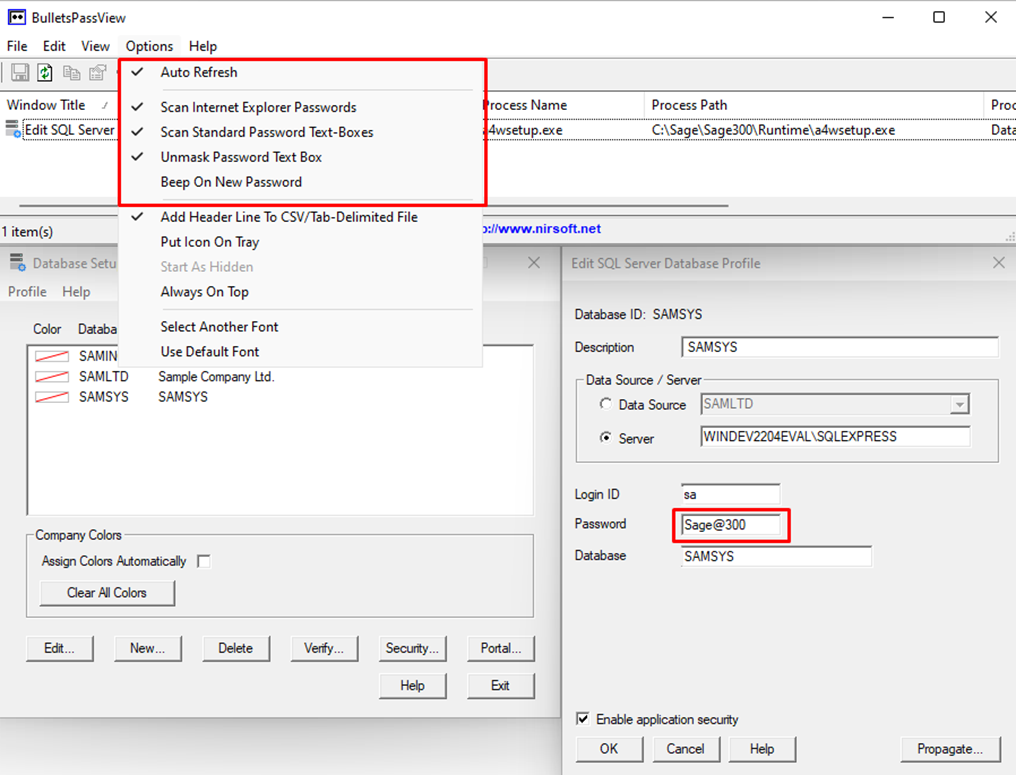The width and height of the screenshot is (1016, 775).
Task: Click the Copy toolbar icon
Action: click(x=72, y=72)
